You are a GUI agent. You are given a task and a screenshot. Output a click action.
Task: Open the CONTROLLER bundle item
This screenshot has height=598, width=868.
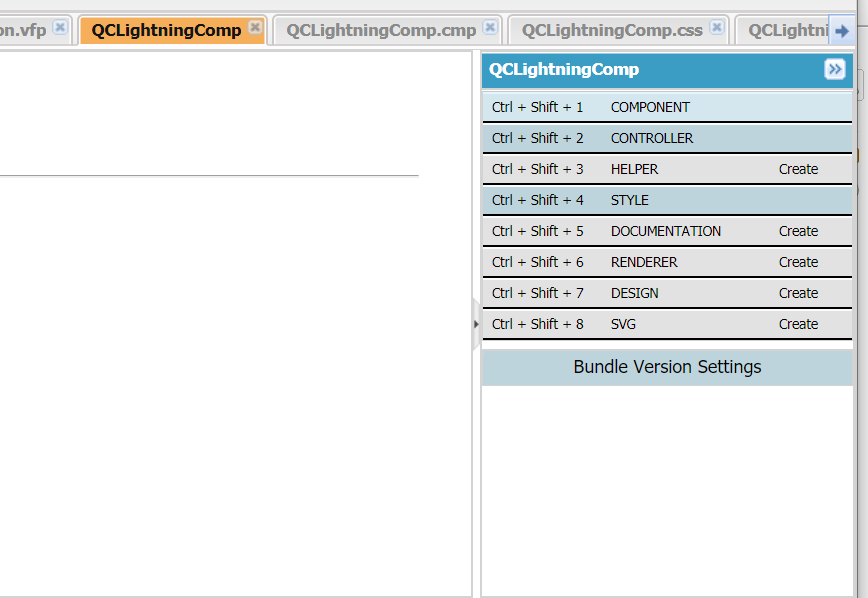point(651,138)
